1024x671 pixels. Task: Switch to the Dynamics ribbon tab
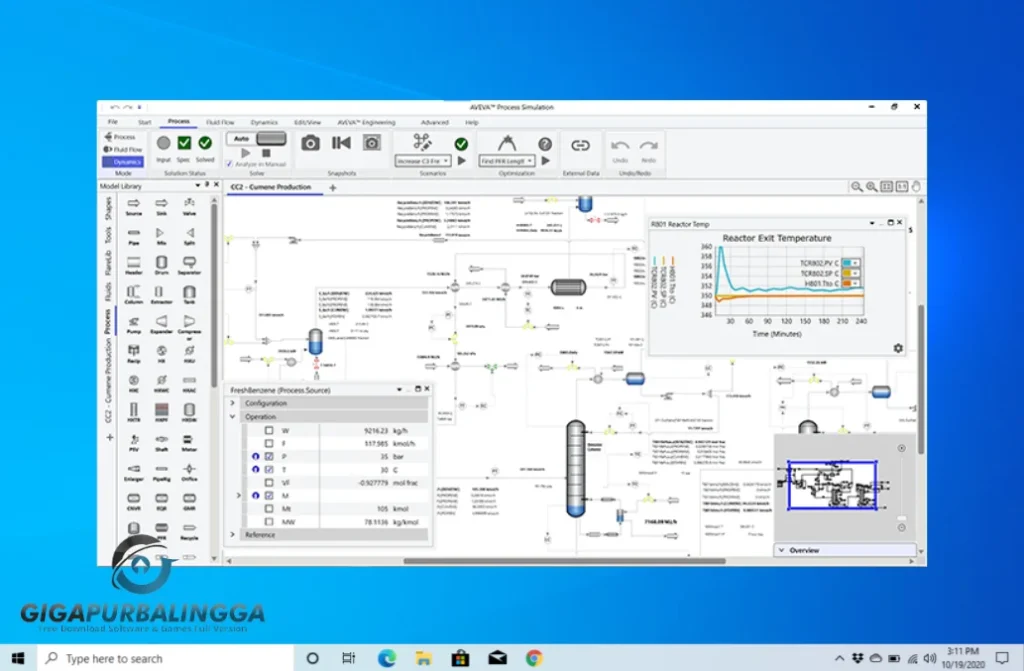(263, 122)
